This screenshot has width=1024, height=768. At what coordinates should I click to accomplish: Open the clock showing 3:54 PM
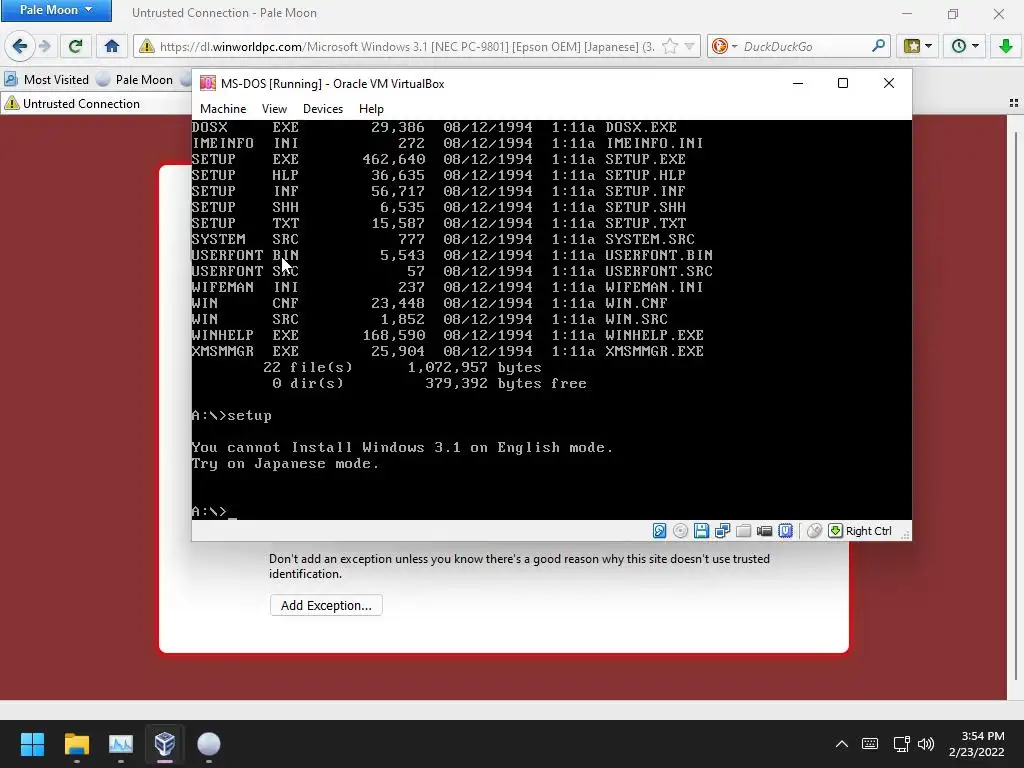tap(976, 744)
